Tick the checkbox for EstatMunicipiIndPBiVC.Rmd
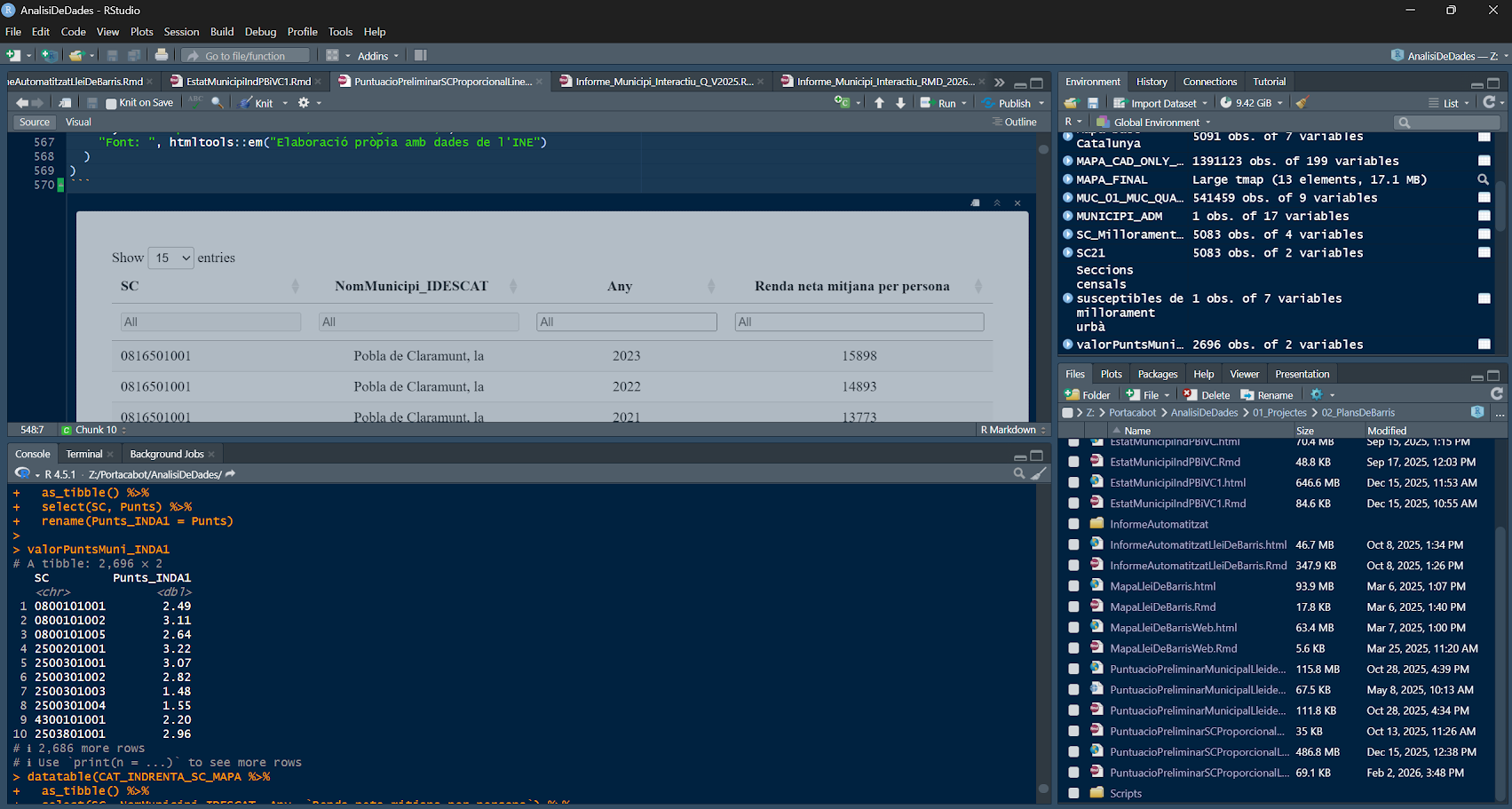The width and height of the screenshot is (1512, 809). pyautogui.click(x=1073, y=462)
